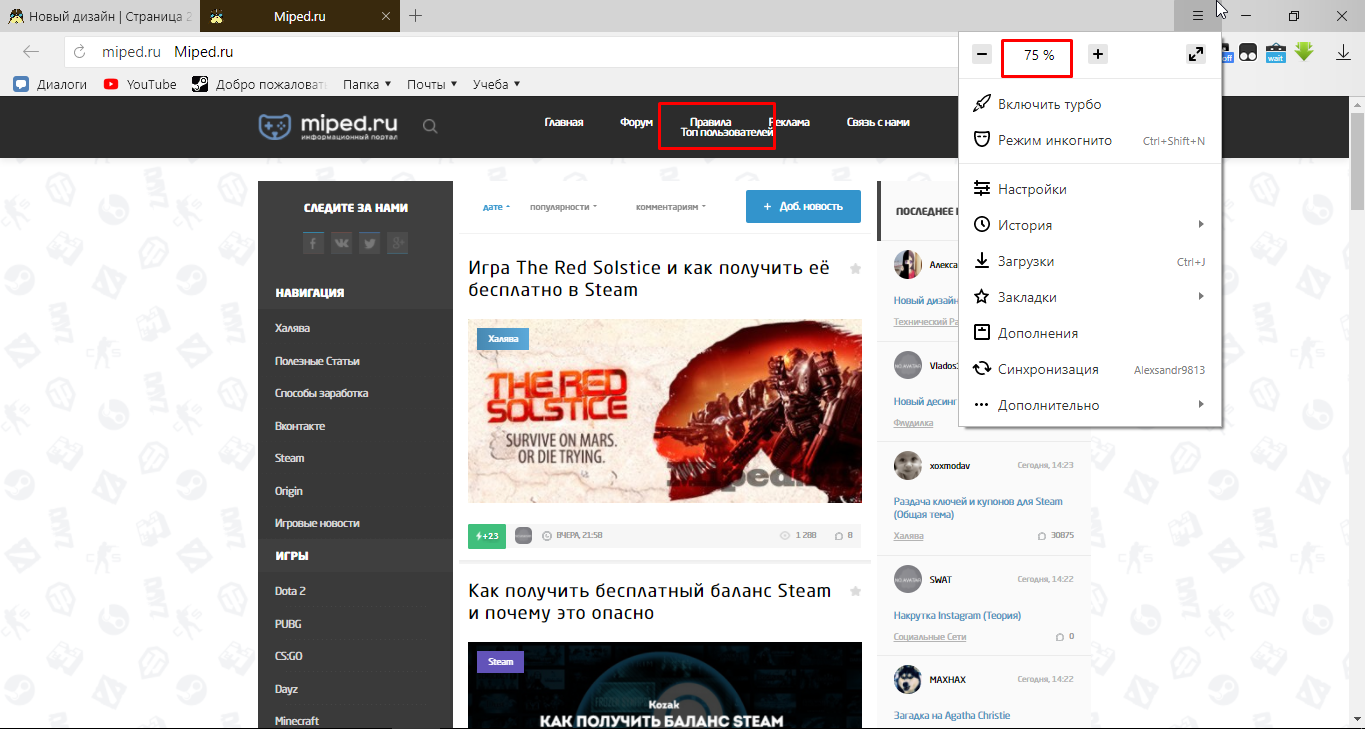Open Дополнения in the browser menu
Screen dimensions: 1365x729
[1090, 333]
